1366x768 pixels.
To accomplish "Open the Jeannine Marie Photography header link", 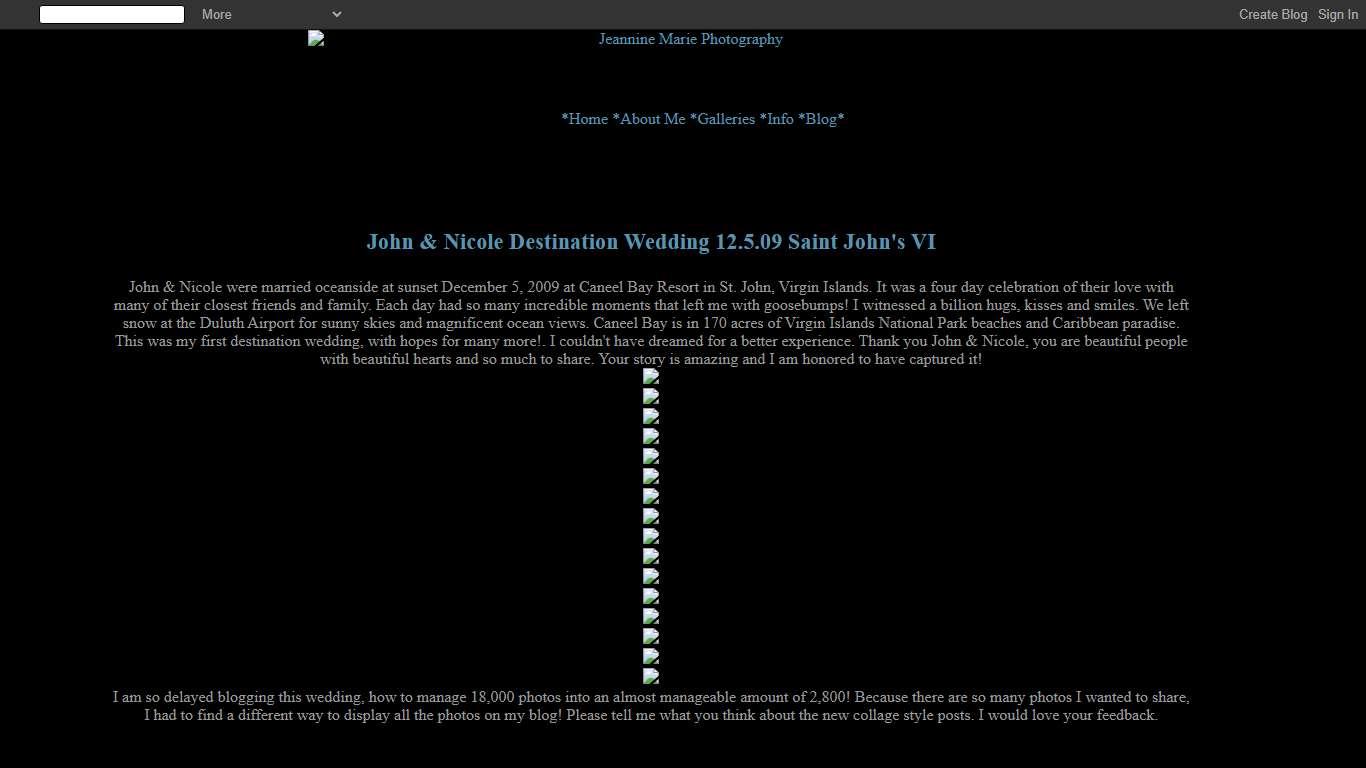I will tap(690, 39).
